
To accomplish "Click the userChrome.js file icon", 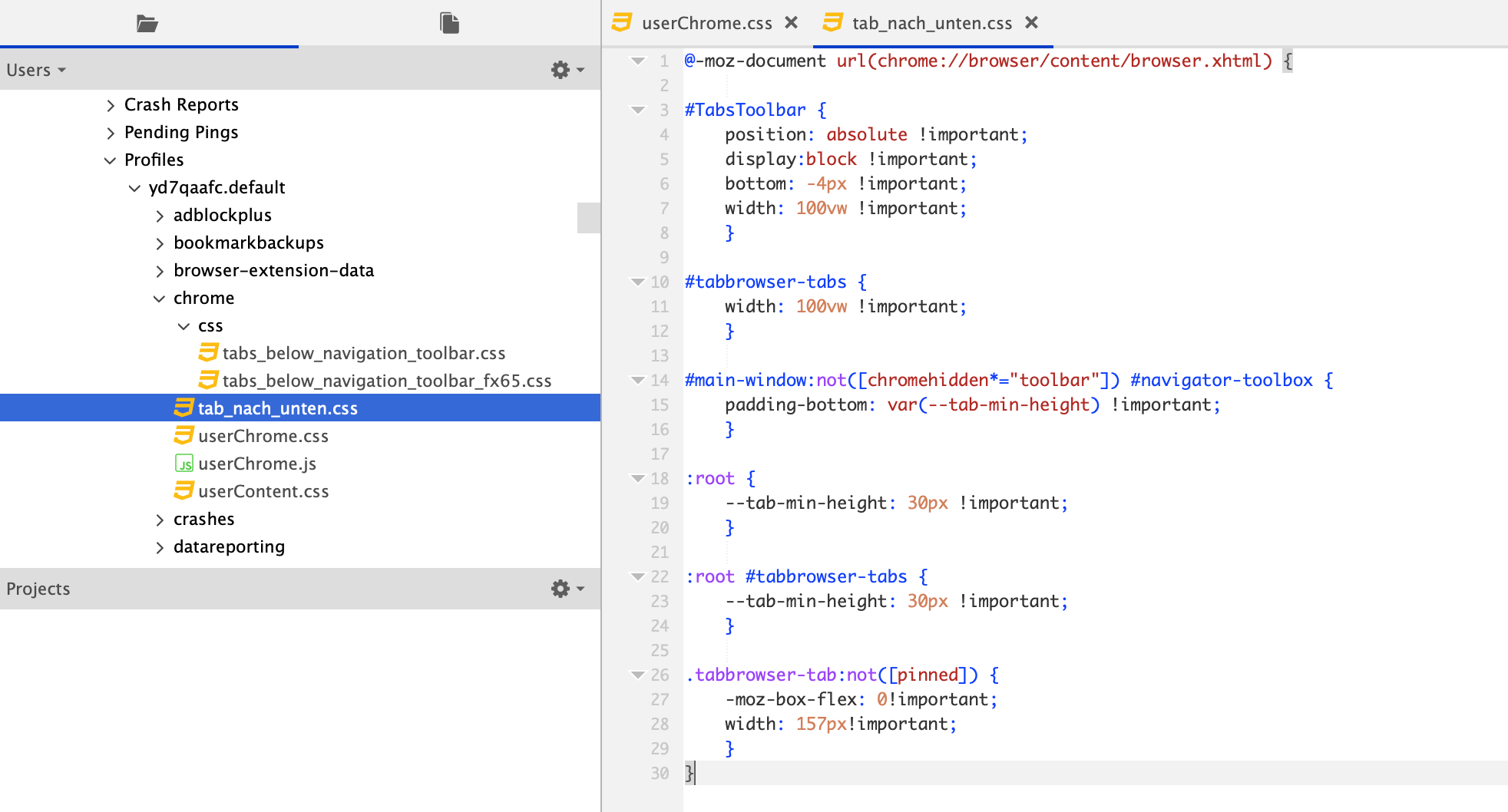I will 184,464.
